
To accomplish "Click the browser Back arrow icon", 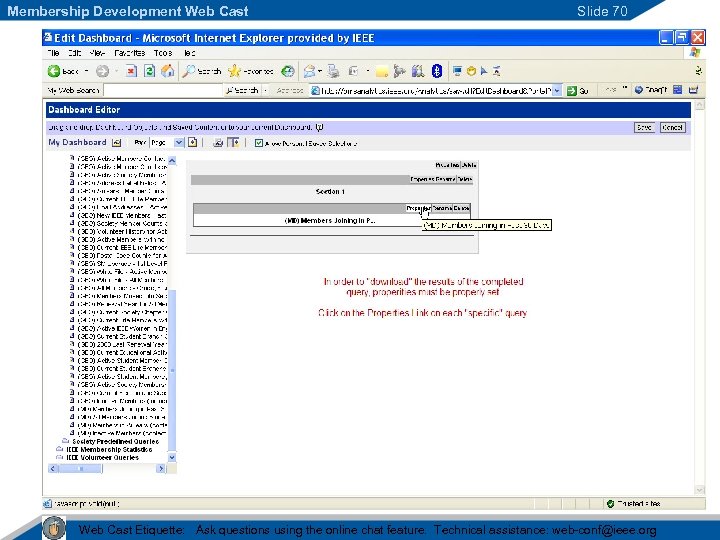I will 54,71.
